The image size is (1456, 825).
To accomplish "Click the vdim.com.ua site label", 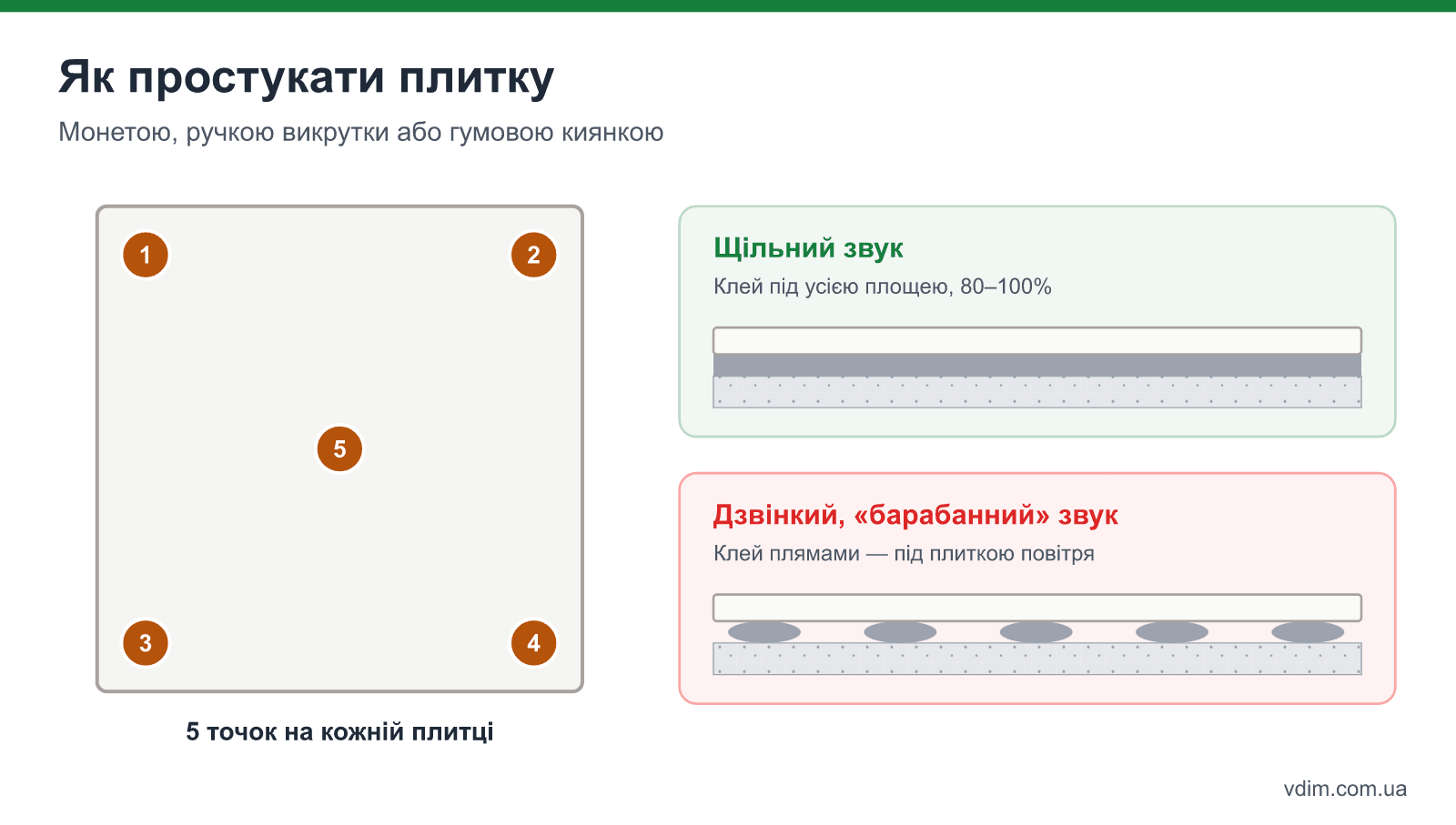I will [1345, 789].
